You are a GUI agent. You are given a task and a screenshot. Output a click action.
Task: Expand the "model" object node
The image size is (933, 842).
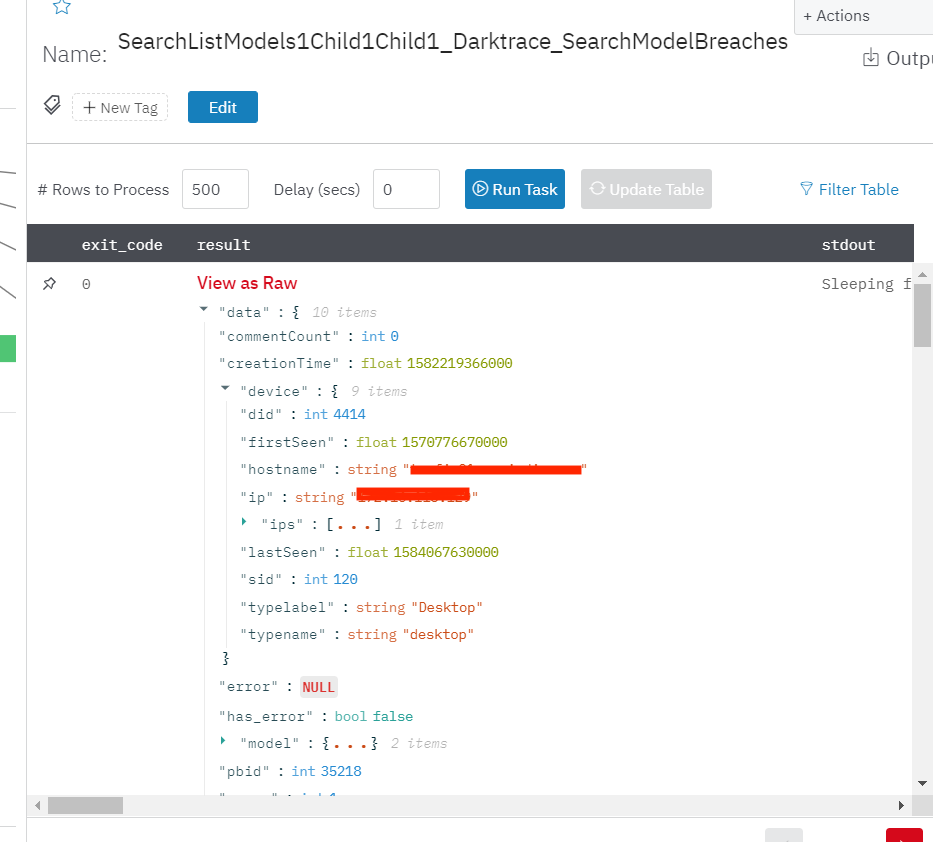(x=223, y=741)
